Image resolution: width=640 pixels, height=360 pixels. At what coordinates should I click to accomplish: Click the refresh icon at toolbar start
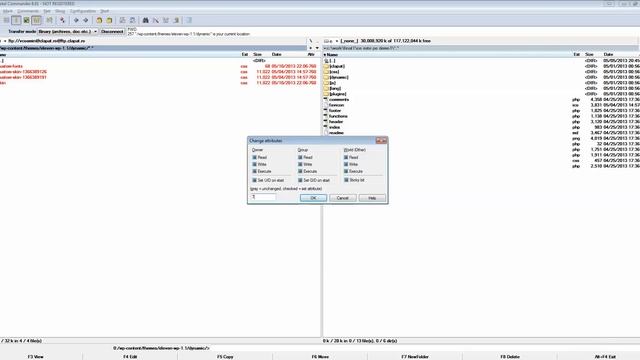pos(6,20)
